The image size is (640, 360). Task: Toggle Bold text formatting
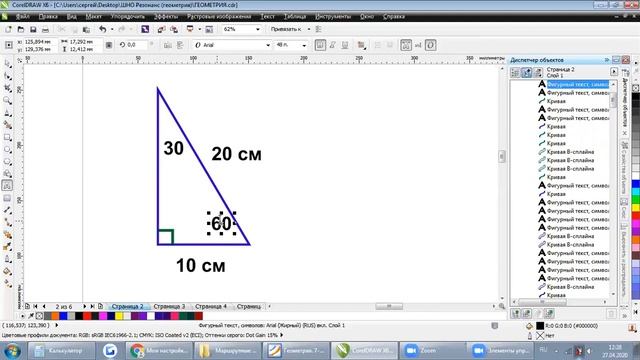coord(320,45)
